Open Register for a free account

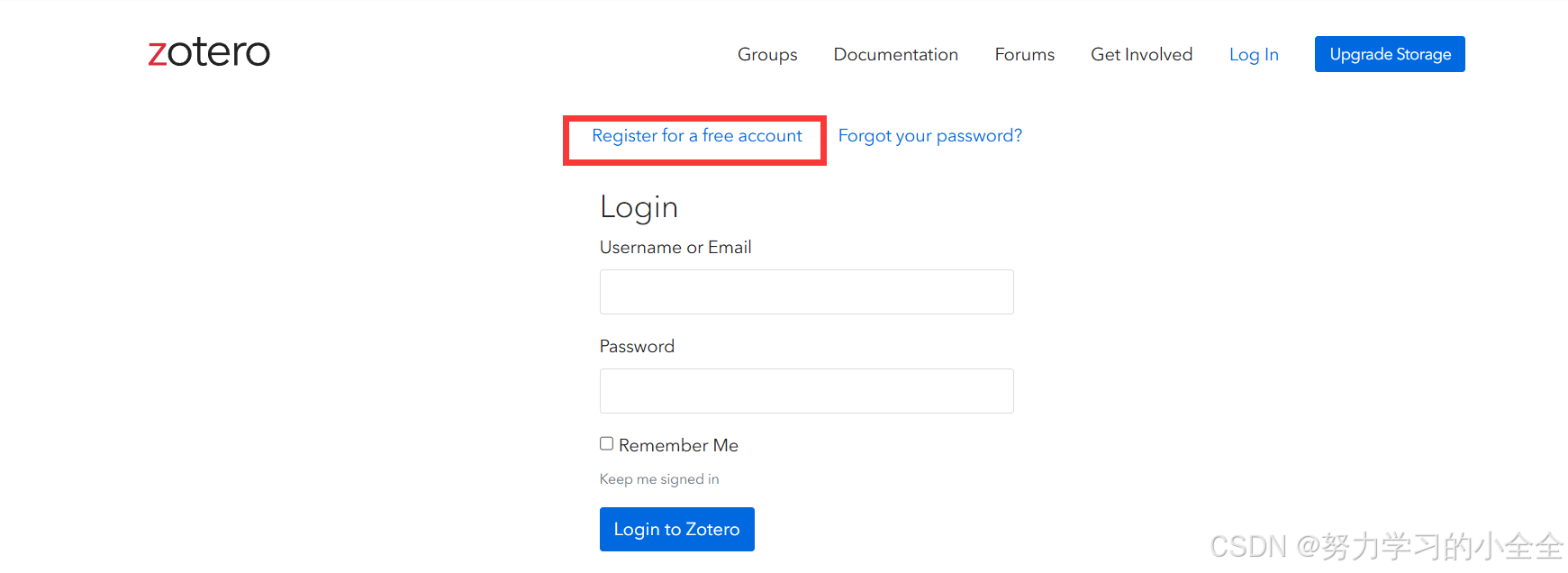[x=696, y=136]
